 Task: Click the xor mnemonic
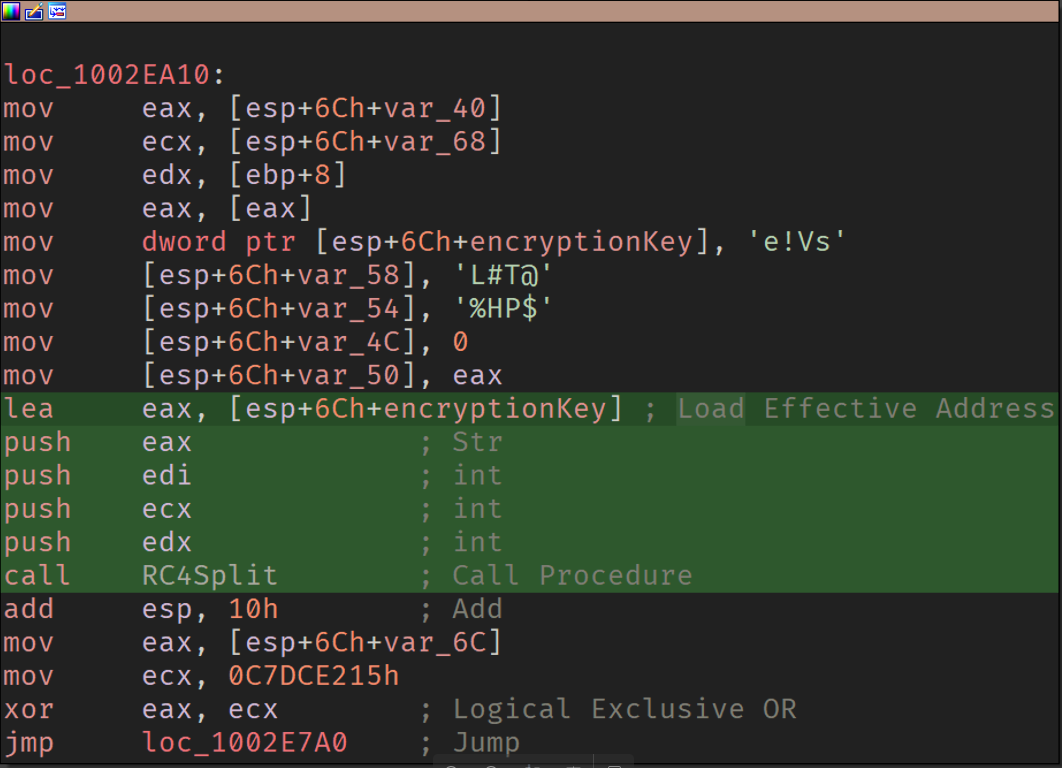click(28, 708)
